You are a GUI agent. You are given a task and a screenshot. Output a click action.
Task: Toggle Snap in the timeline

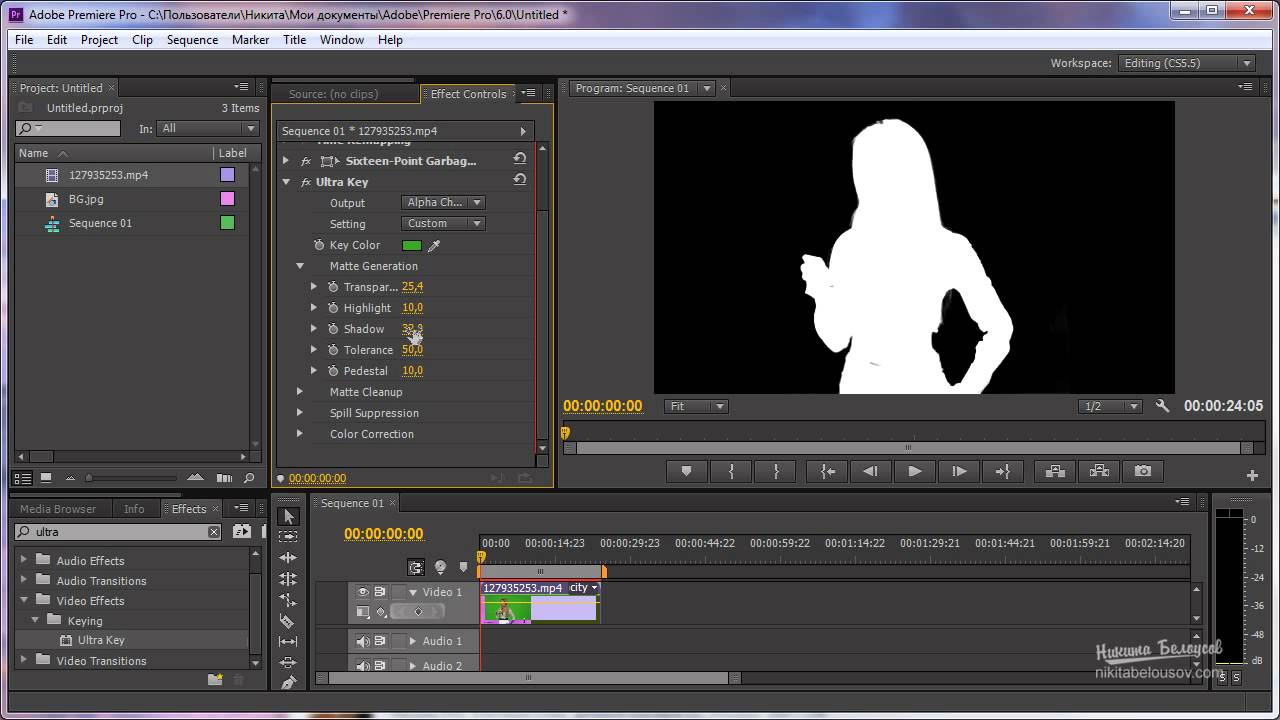point(416,567)
